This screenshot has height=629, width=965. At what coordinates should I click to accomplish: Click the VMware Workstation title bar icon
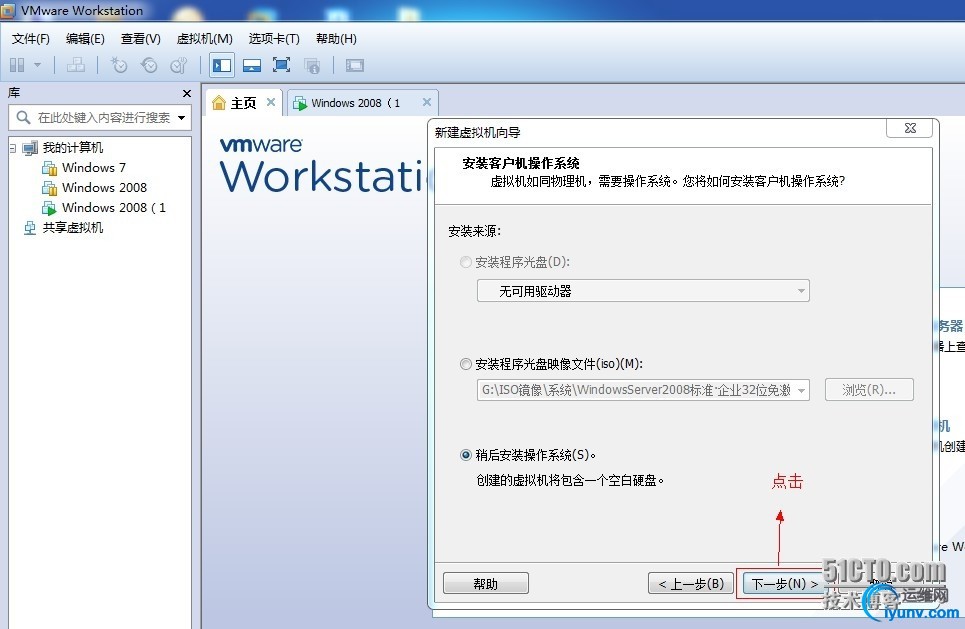8,10
